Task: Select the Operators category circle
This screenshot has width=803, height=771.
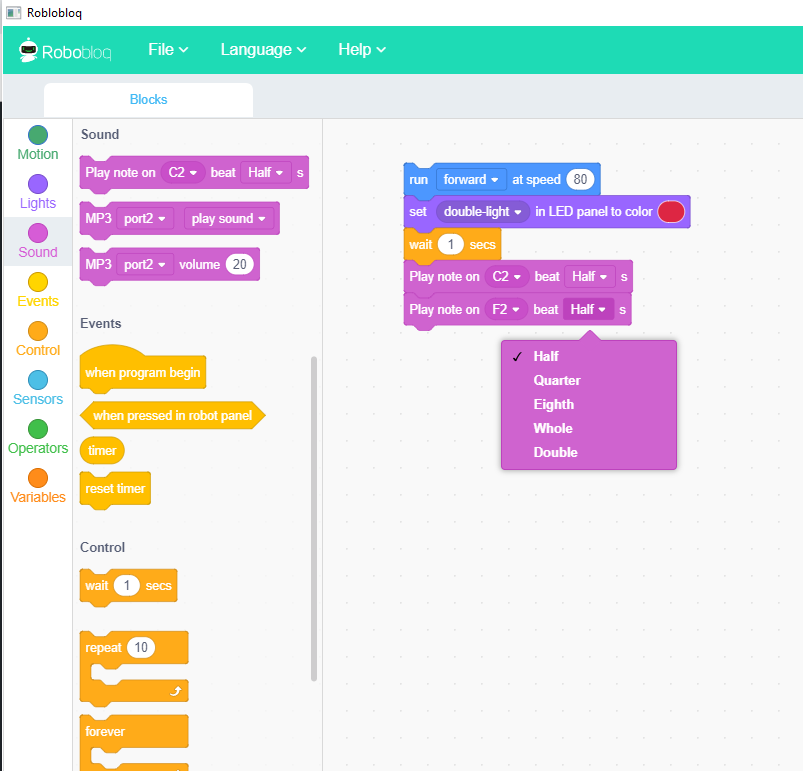Action: pyautogui.click(x=38, y=429)
